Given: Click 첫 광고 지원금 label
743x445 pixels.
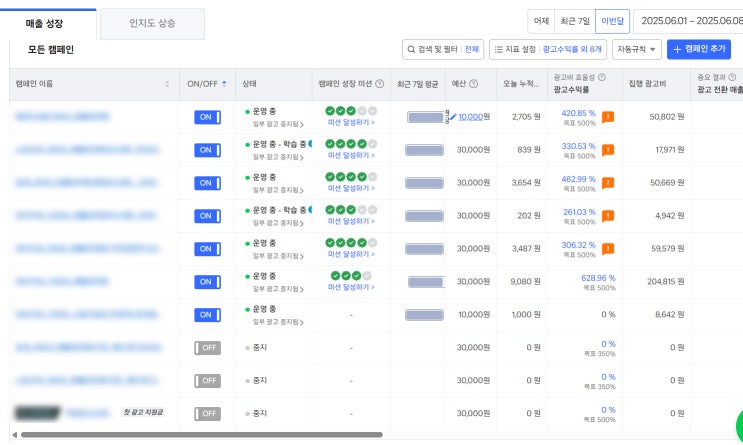Looking at the screenshot, I should coord(143,412).
